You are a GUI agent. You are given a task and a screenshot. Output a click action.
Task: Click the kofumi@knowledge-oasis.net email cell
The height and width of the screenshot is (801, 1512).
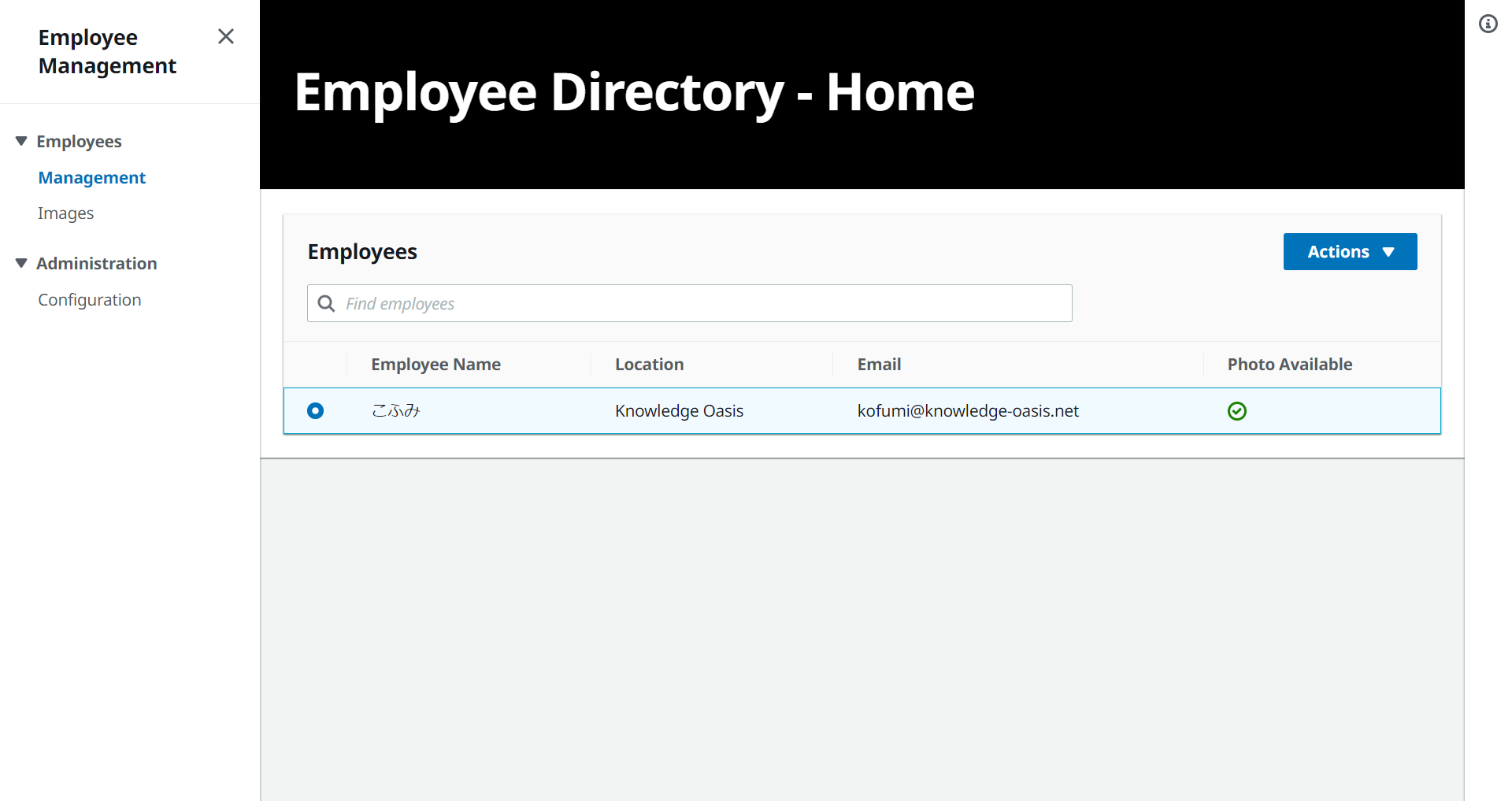(x=968, y=411)
